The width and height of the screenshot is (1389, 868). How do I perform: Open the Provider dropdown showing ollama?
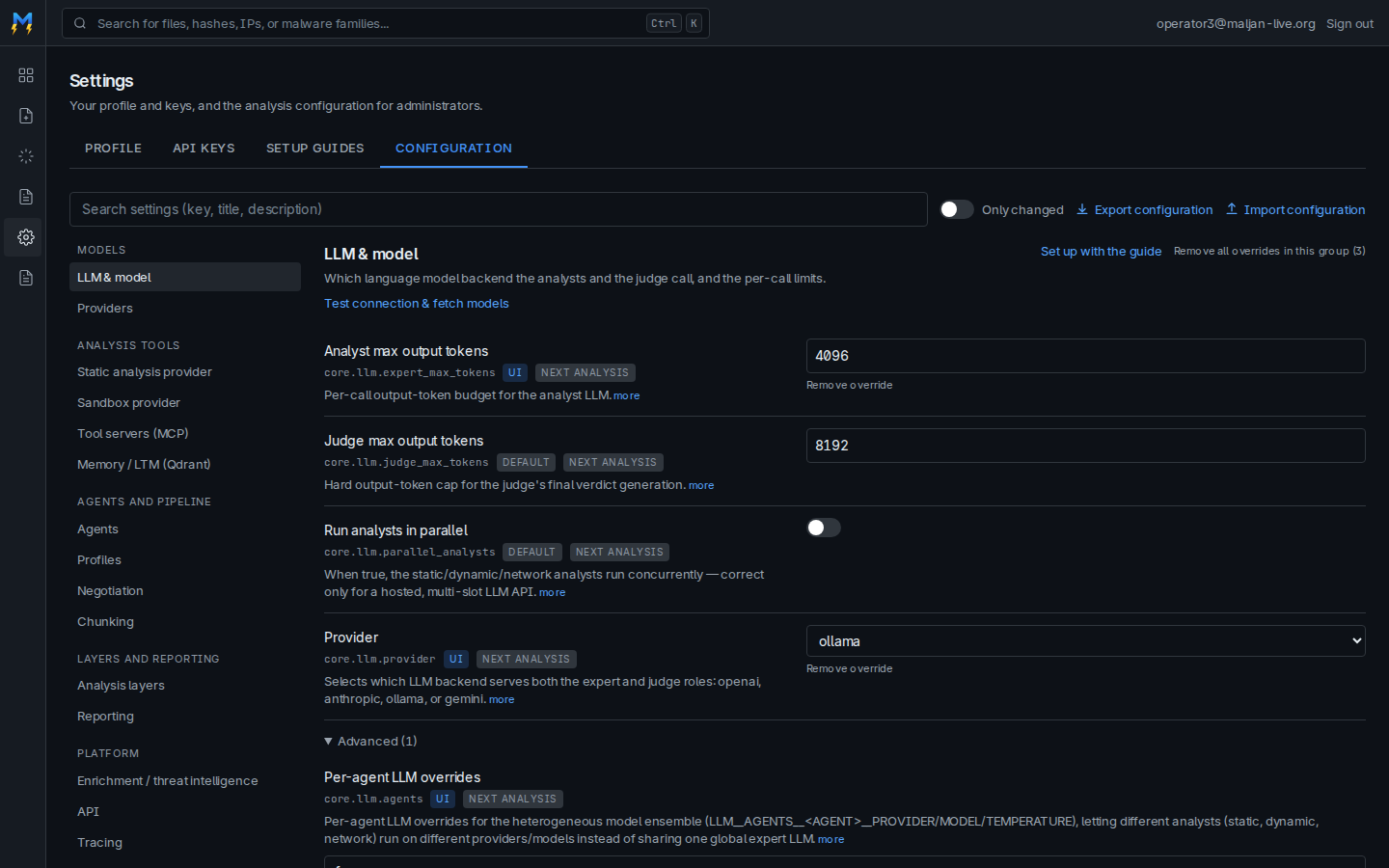(x=1086, y=641)
